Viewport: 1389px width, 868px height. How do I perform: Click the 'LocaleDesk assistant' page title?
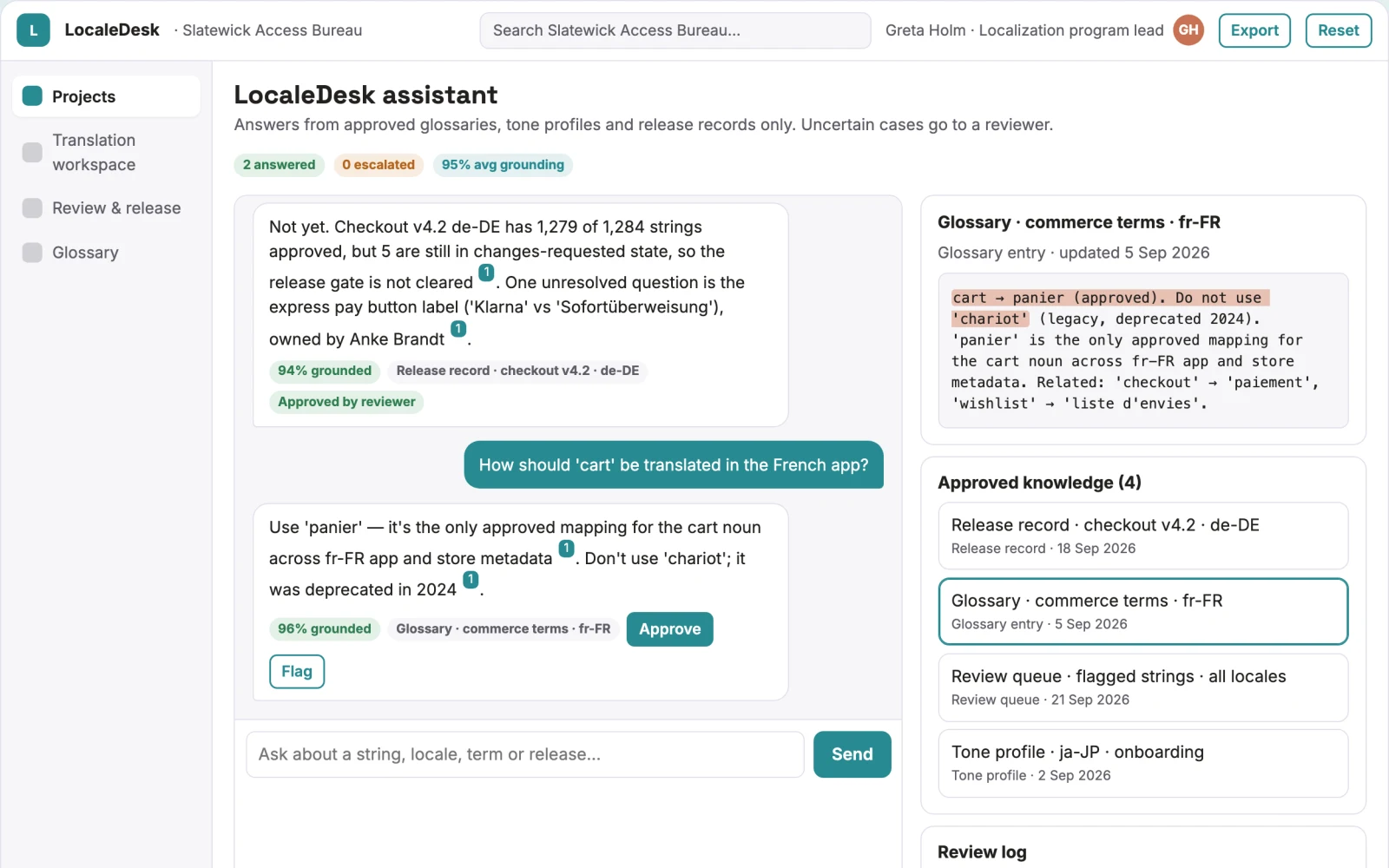tap(365, 95)
